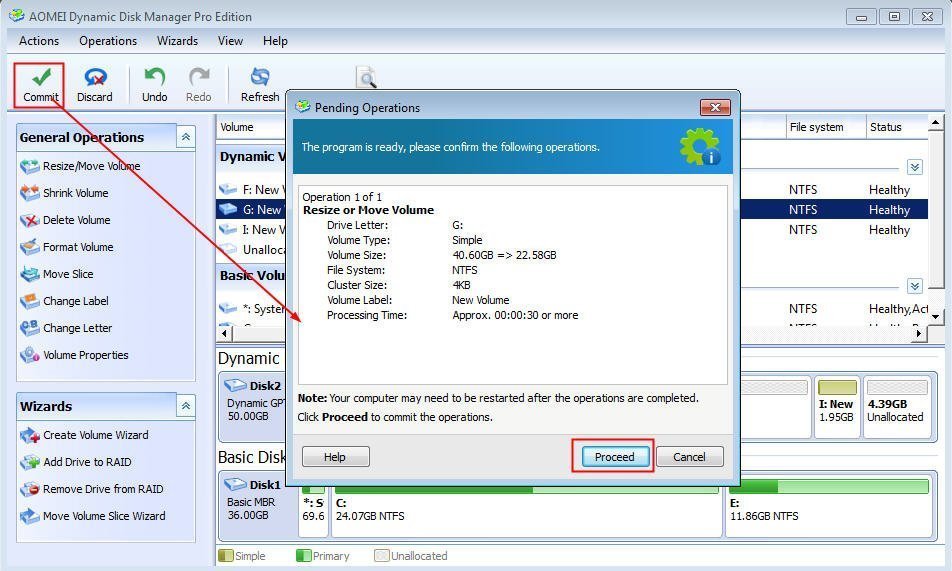Launch Move Volume Slice Wizard

click(93, 516)
